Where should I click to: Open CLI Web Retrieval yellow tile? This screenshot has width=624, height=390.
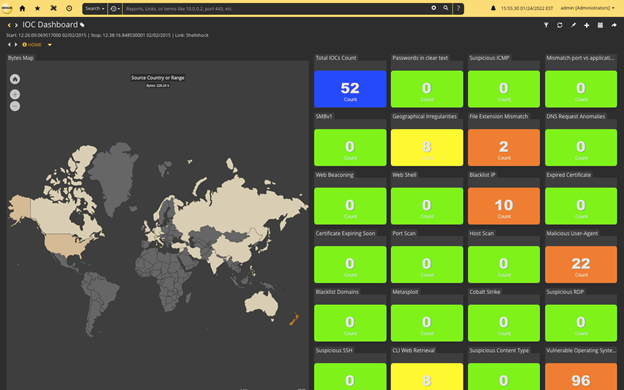[427, 376]
